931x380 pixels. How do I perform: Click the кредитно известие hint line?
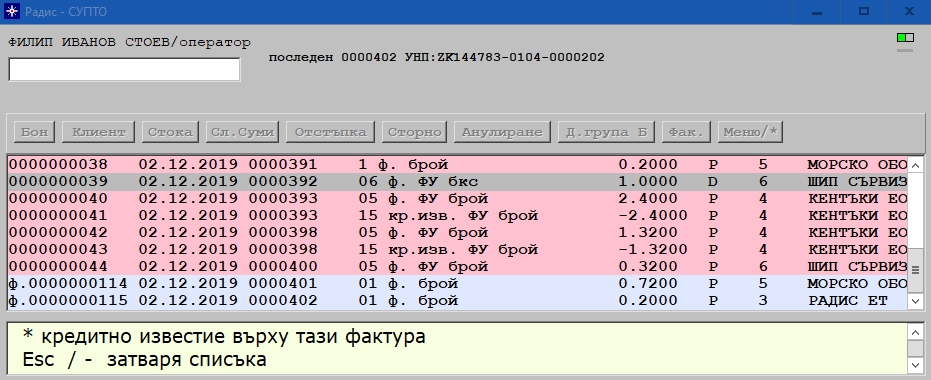pos(224,337)
